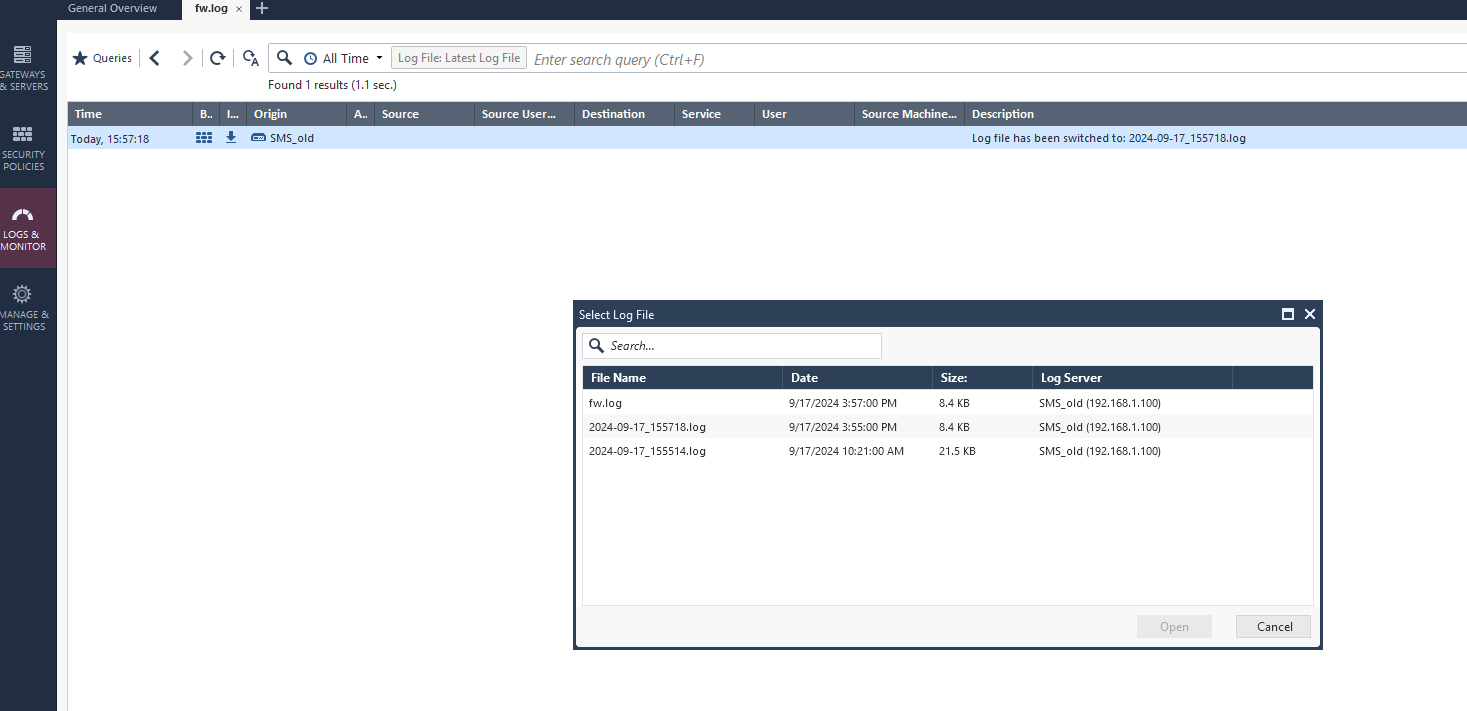Open the All Time period dropdown
Image resolution: width=1467 pixels, height=711 pixels.
344,59
